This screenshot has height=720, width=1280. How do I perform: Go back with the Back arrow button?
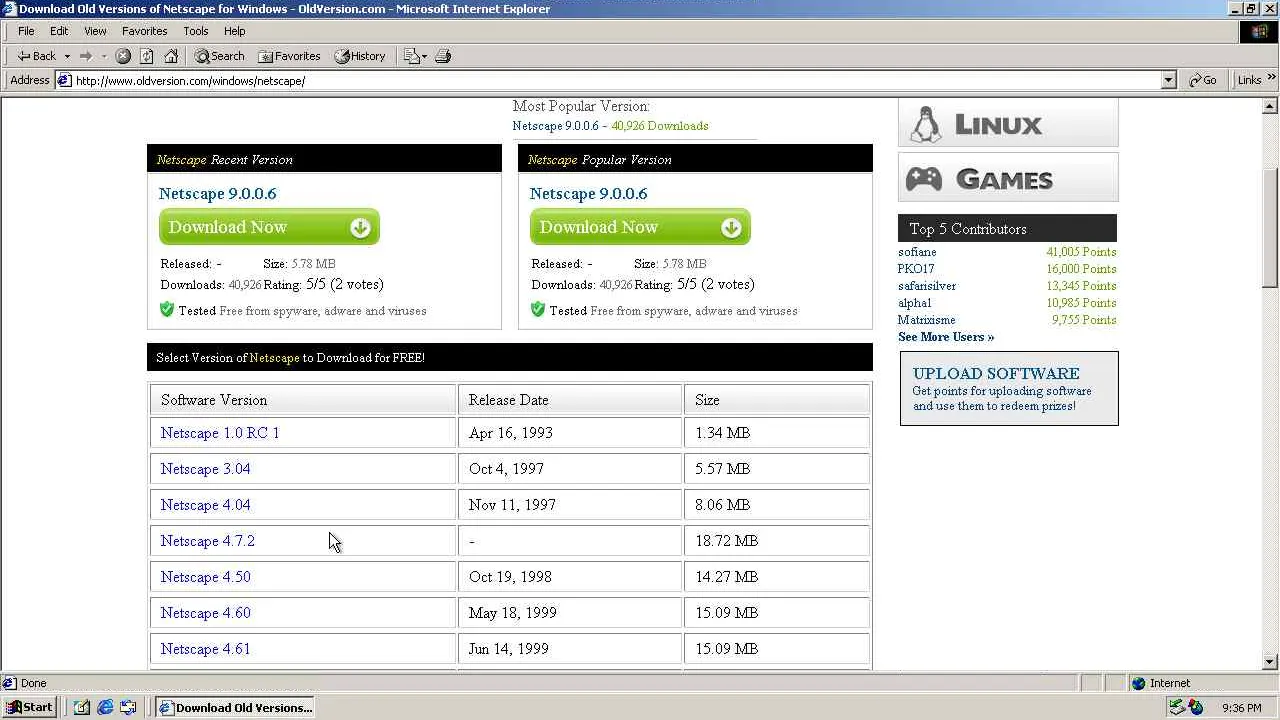38,56
